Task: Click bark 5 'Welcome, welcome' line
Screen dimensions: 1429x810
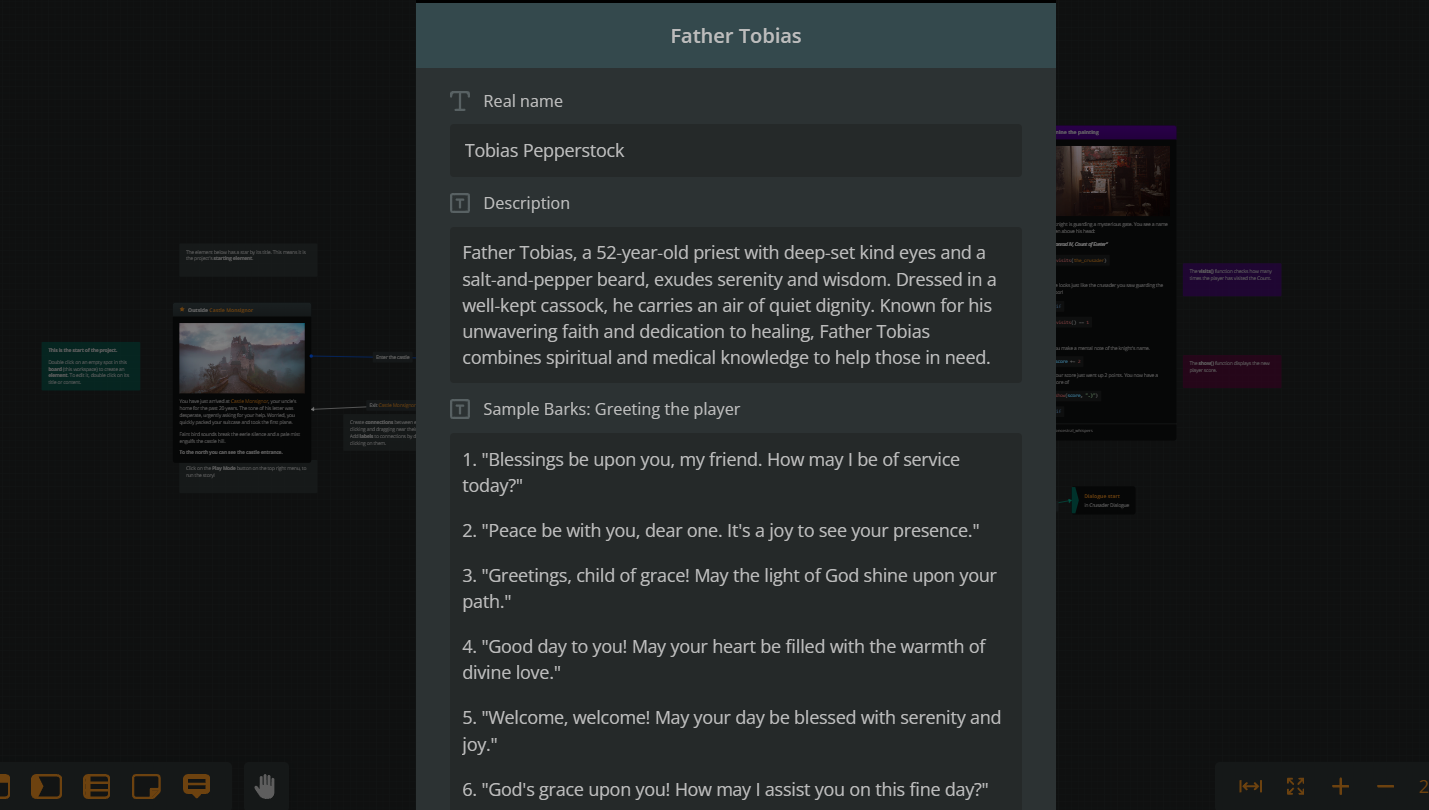Action: point(731,730)
